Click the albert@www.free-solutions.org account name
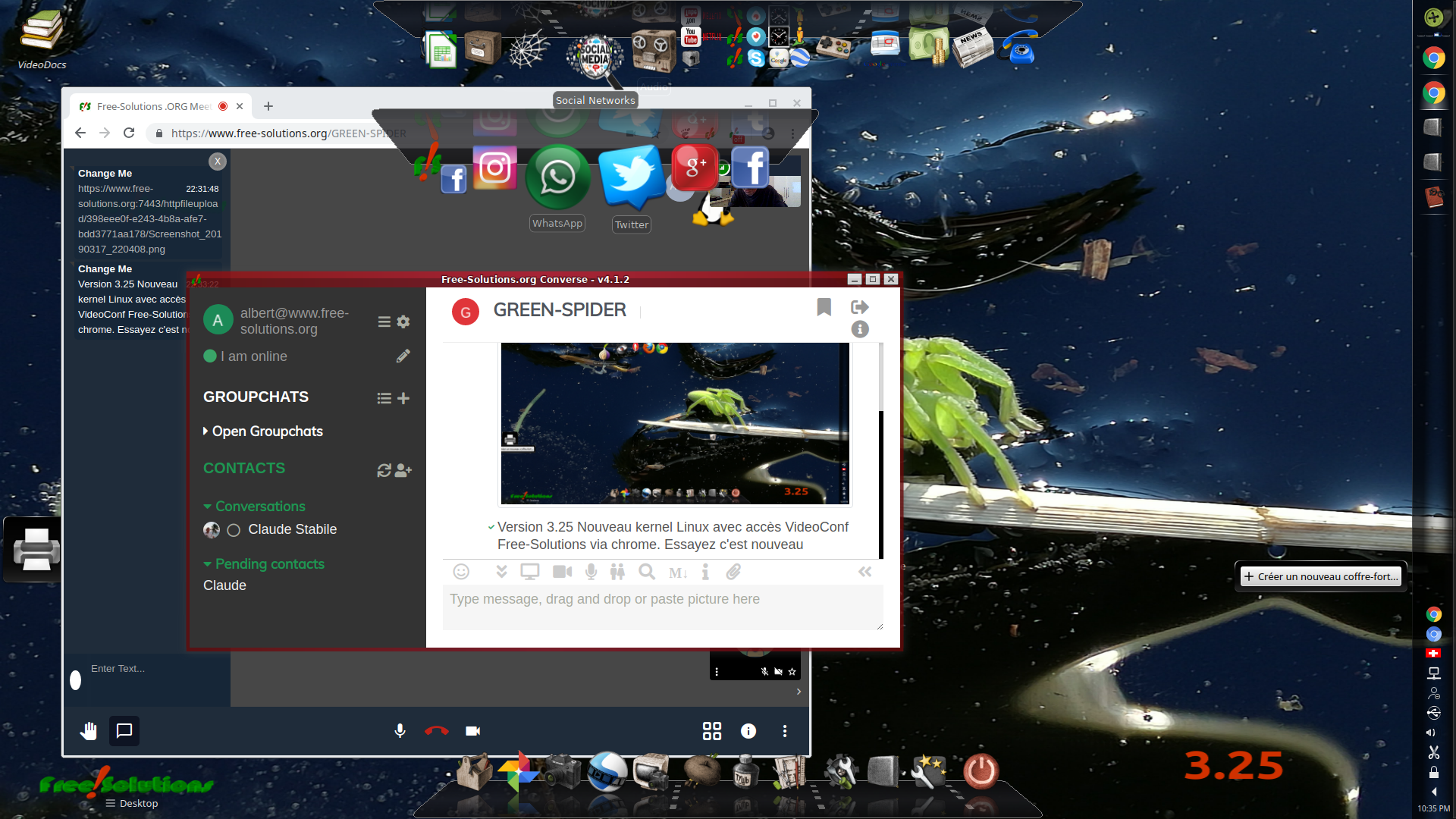 pyautogui.click(x=294, y=322)
